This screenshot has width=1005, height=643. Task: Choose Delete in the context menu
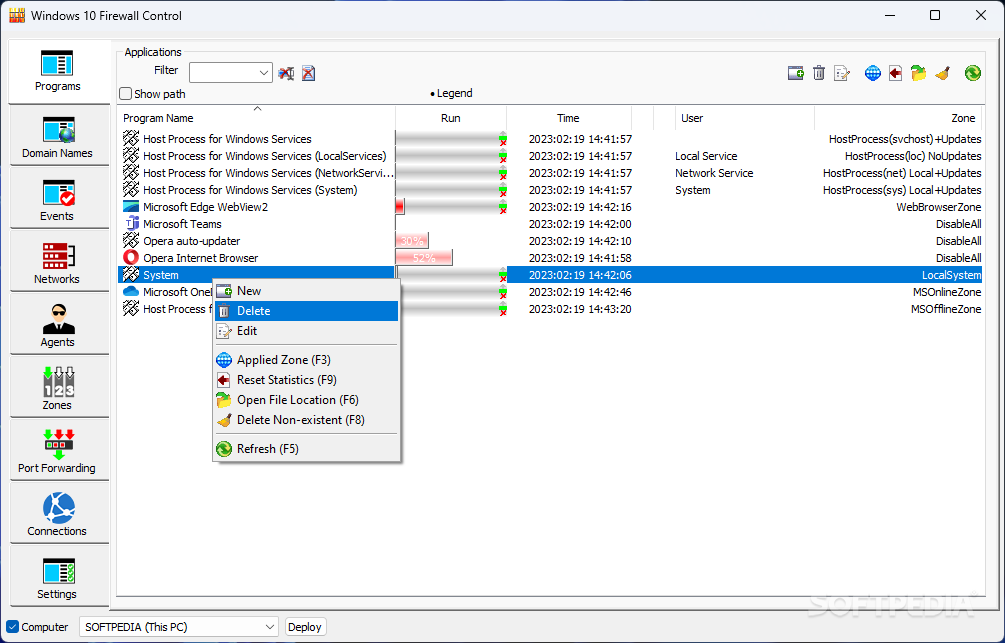[x=306, y=311]
